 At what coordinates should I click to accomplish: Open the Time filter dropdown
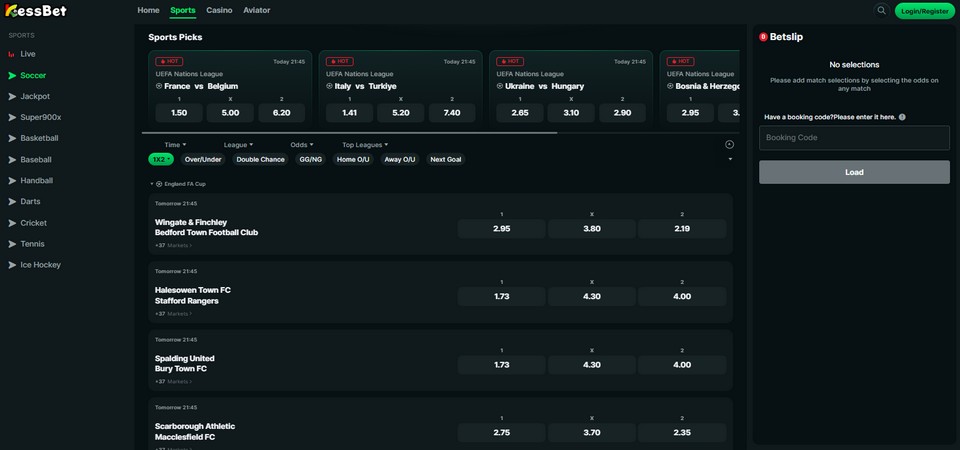point(175,145)
